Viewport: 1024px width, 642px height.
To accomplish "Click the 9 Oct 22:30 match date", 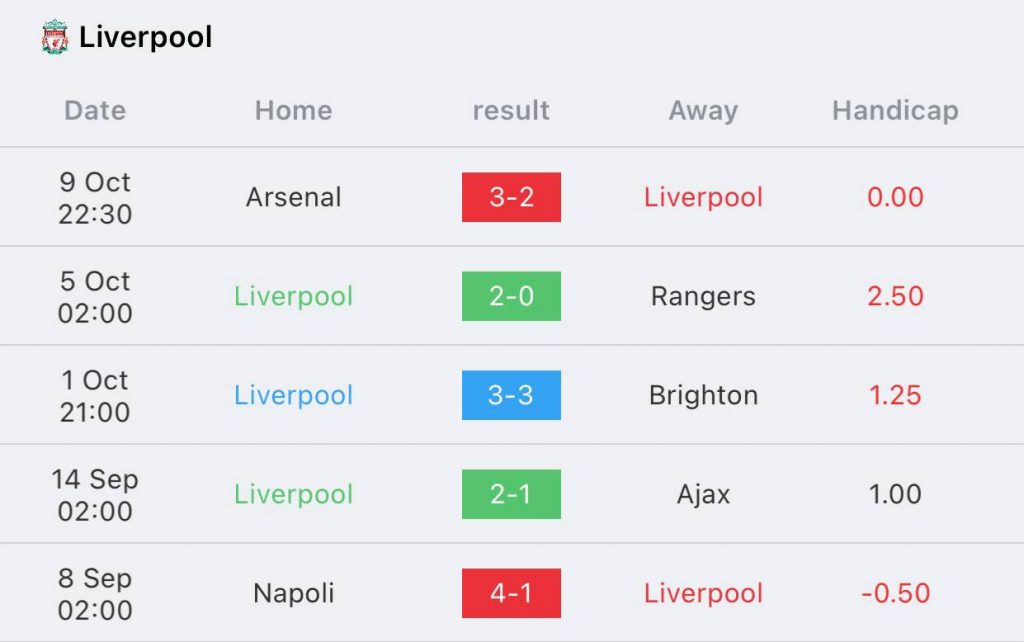I will [95, 198].
